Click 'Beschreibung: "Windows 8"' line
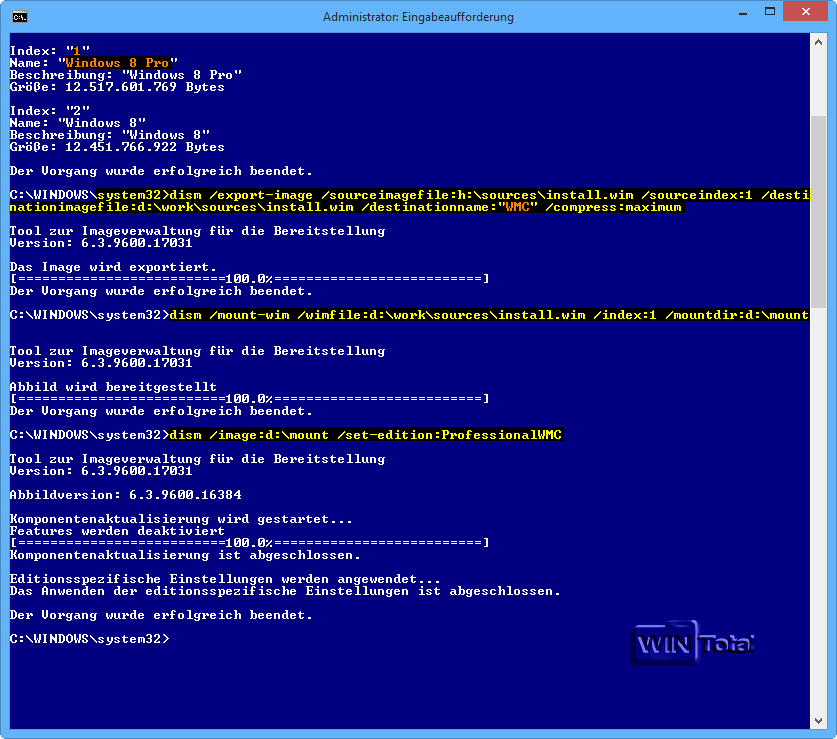 pyautogui.click(x=109, y=135)
